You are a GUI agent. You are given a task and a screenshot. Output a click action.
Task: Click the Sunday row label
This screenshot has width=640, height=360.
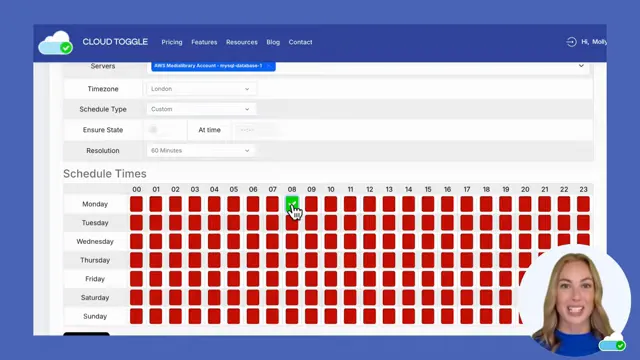95,316
